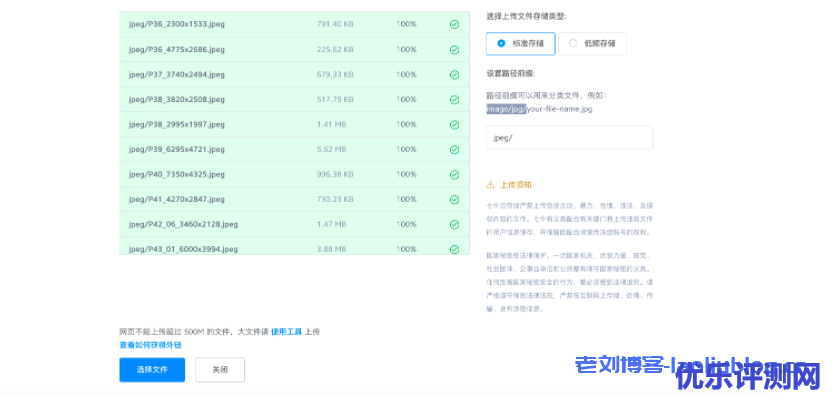Click success checkmark for P37_3740x2494.jpeg

(x=454, y=74)
